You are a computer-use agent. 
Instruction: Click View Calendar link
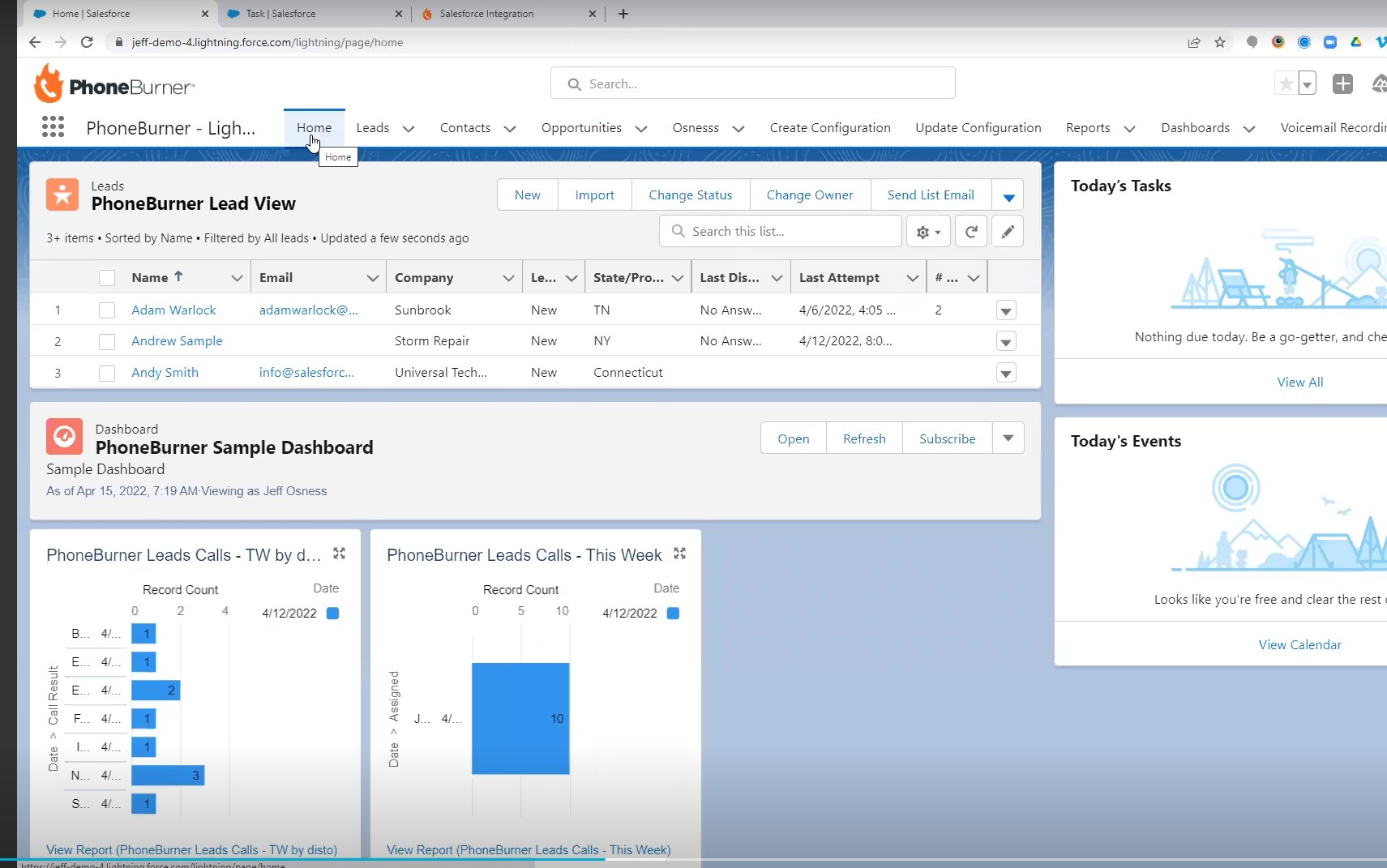pos(1299,645)
